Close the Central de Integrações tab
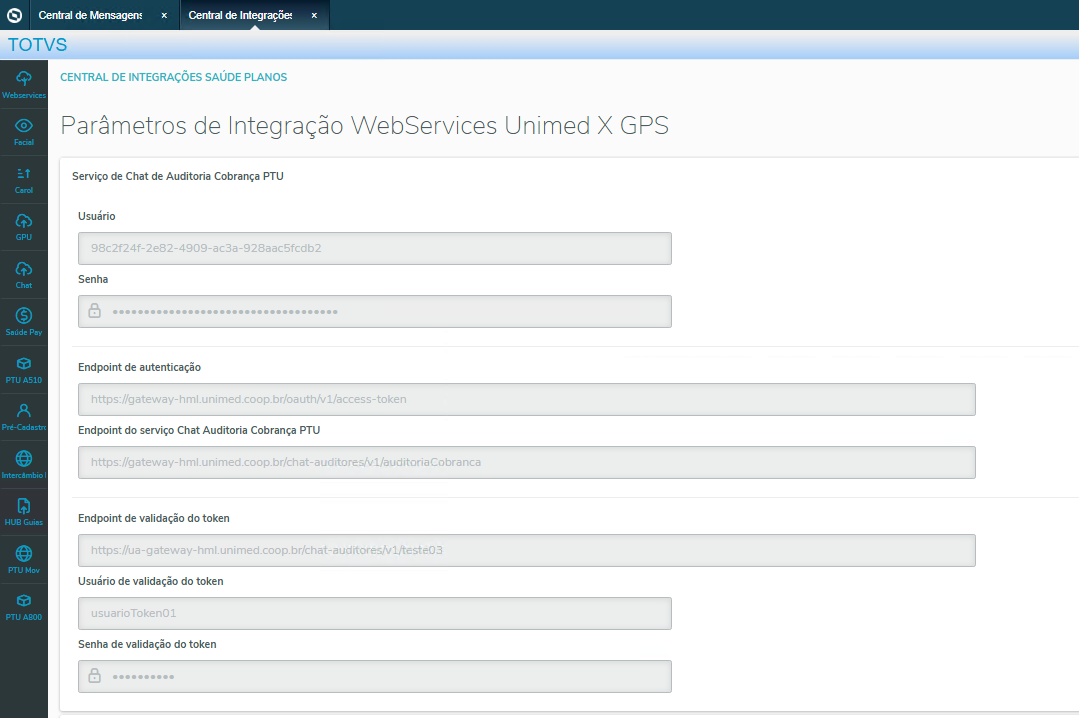Screen dimensions: 1079x718 (x=314, y=15)
